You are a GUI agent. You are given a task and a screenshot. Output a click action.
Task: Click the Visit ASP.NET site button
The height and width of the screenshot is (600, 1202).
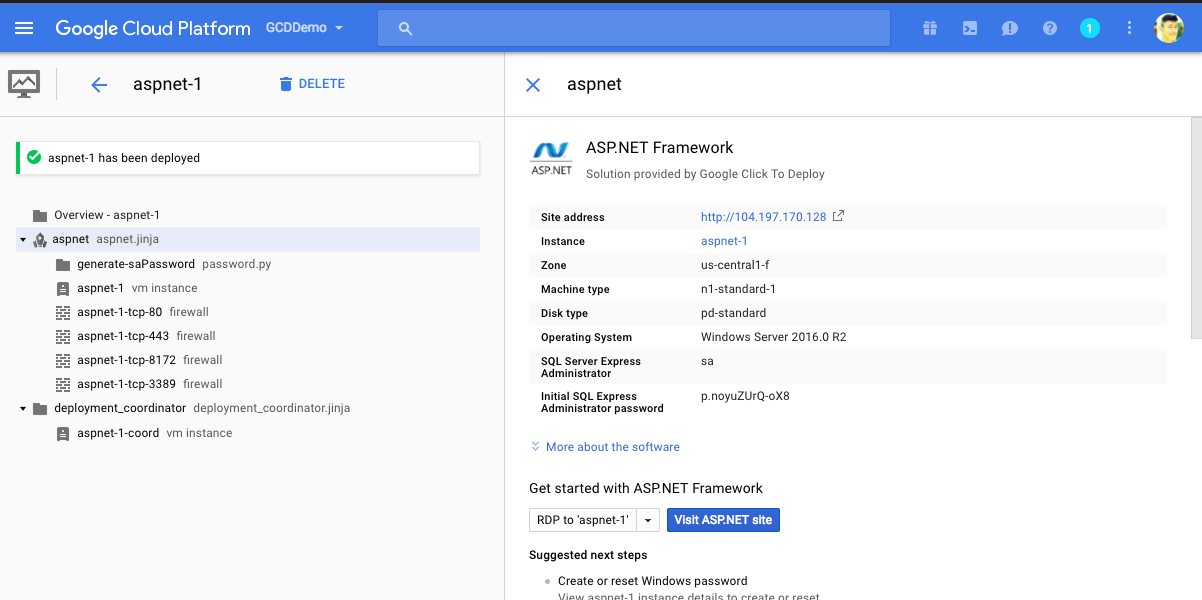click(x=723, y=520)
